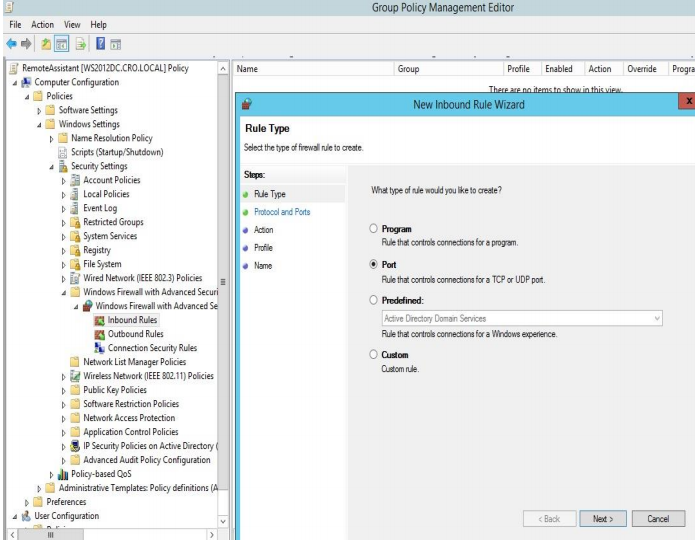Click the Profile column header
The image size is (697, 542).
(518, 69)
